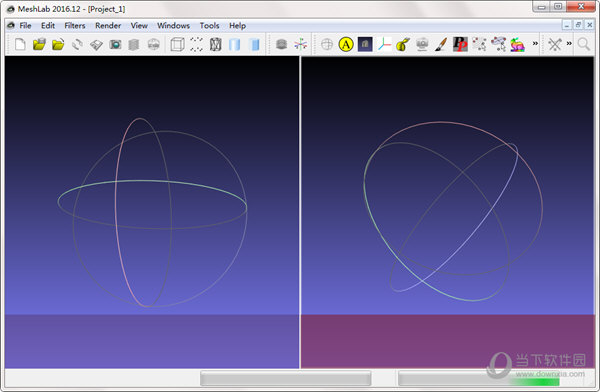600x392 pixels.
Task: Click the Manipulators axes tool icon
Action: [384, 44]
